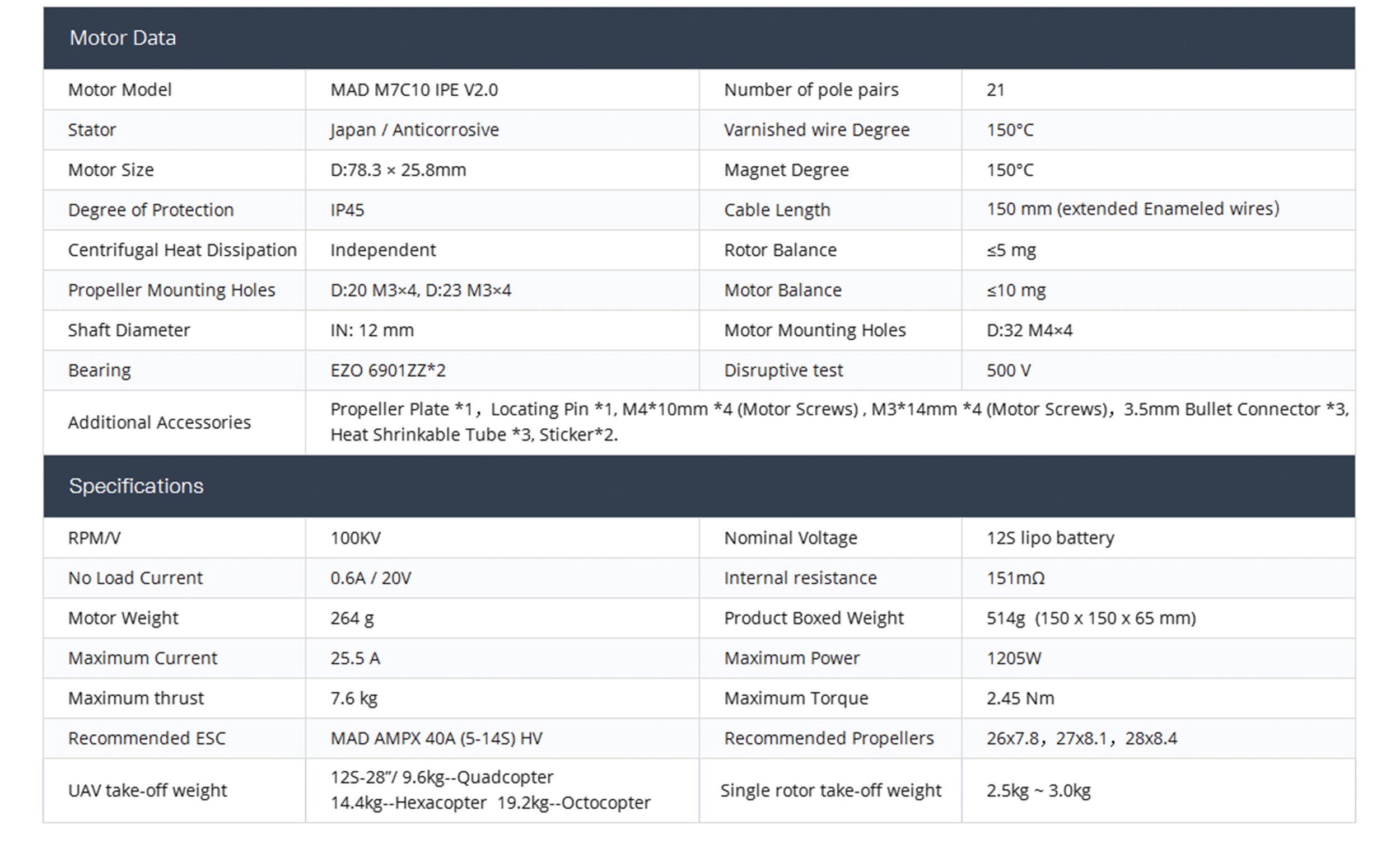Click the Recommended Propellers sizes value
The image size is (1400, 844).
(1081, 738)
